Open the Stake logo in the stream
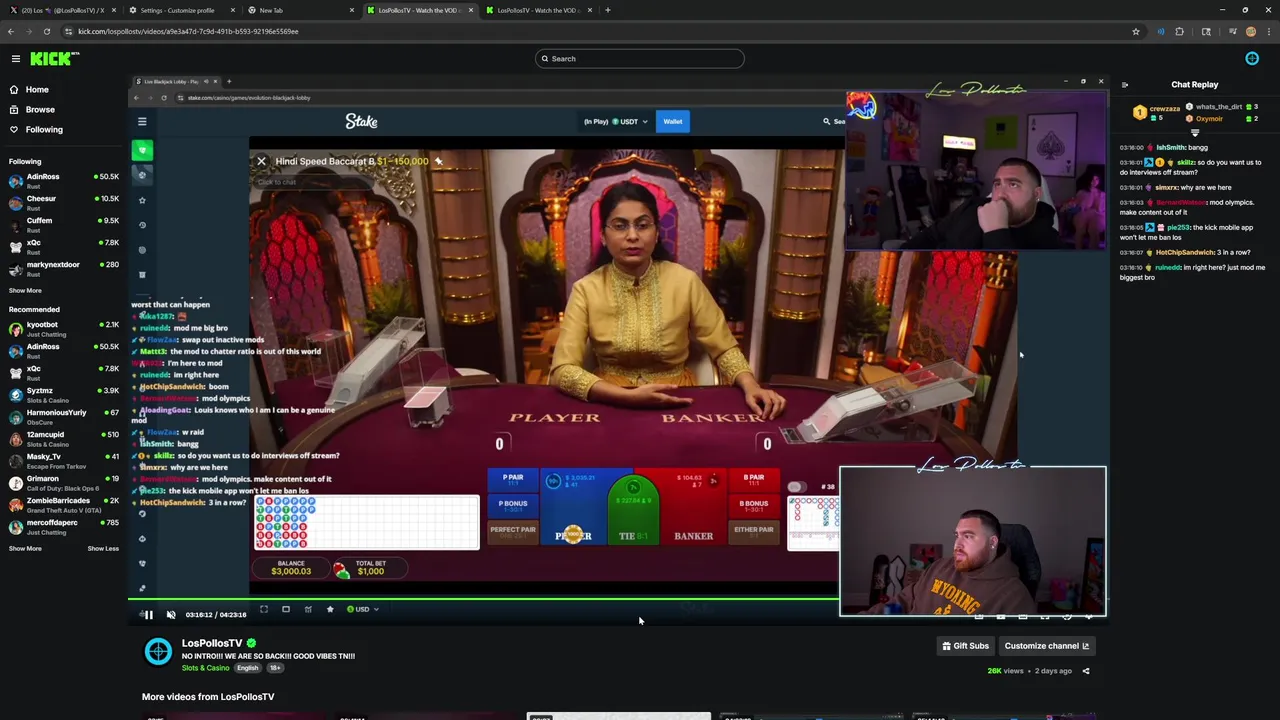1280x720 pixels. [x=361, y=122]
